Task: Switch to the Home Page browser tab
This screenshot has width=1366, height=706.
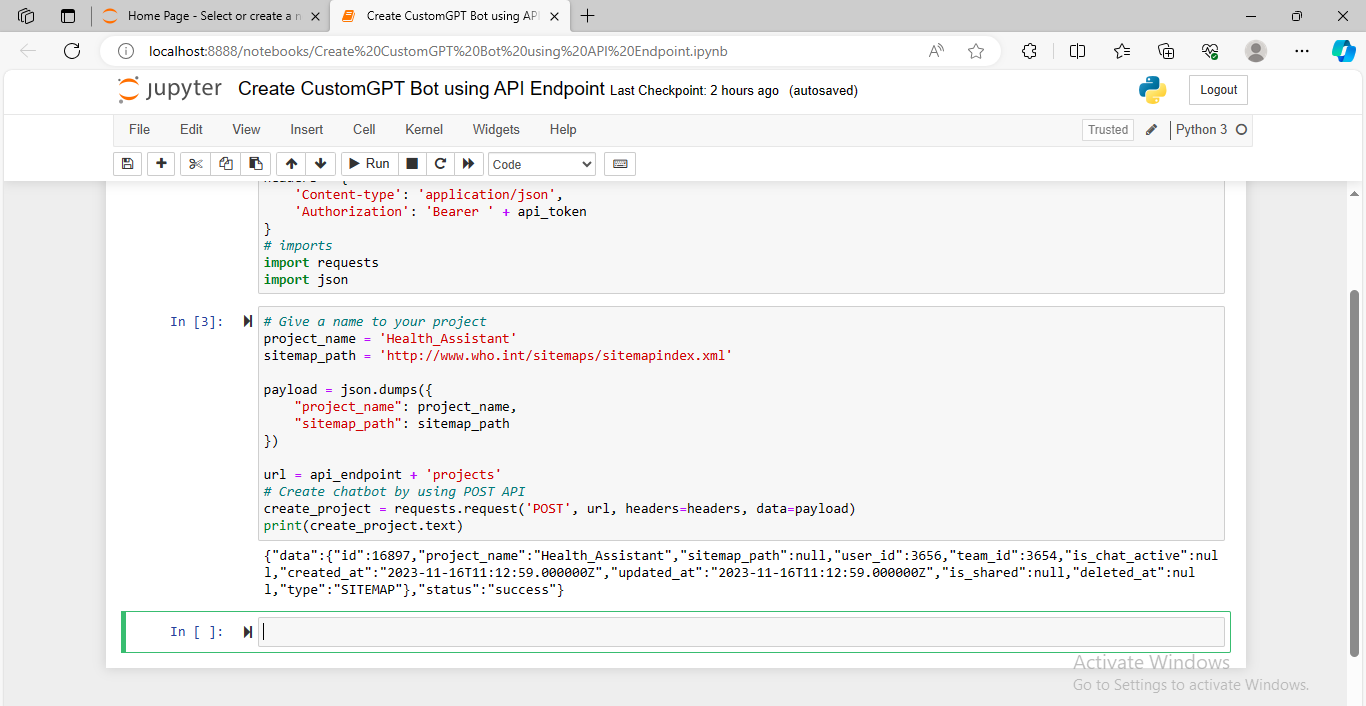Action: pyautogui.click(x=205, y=16)
